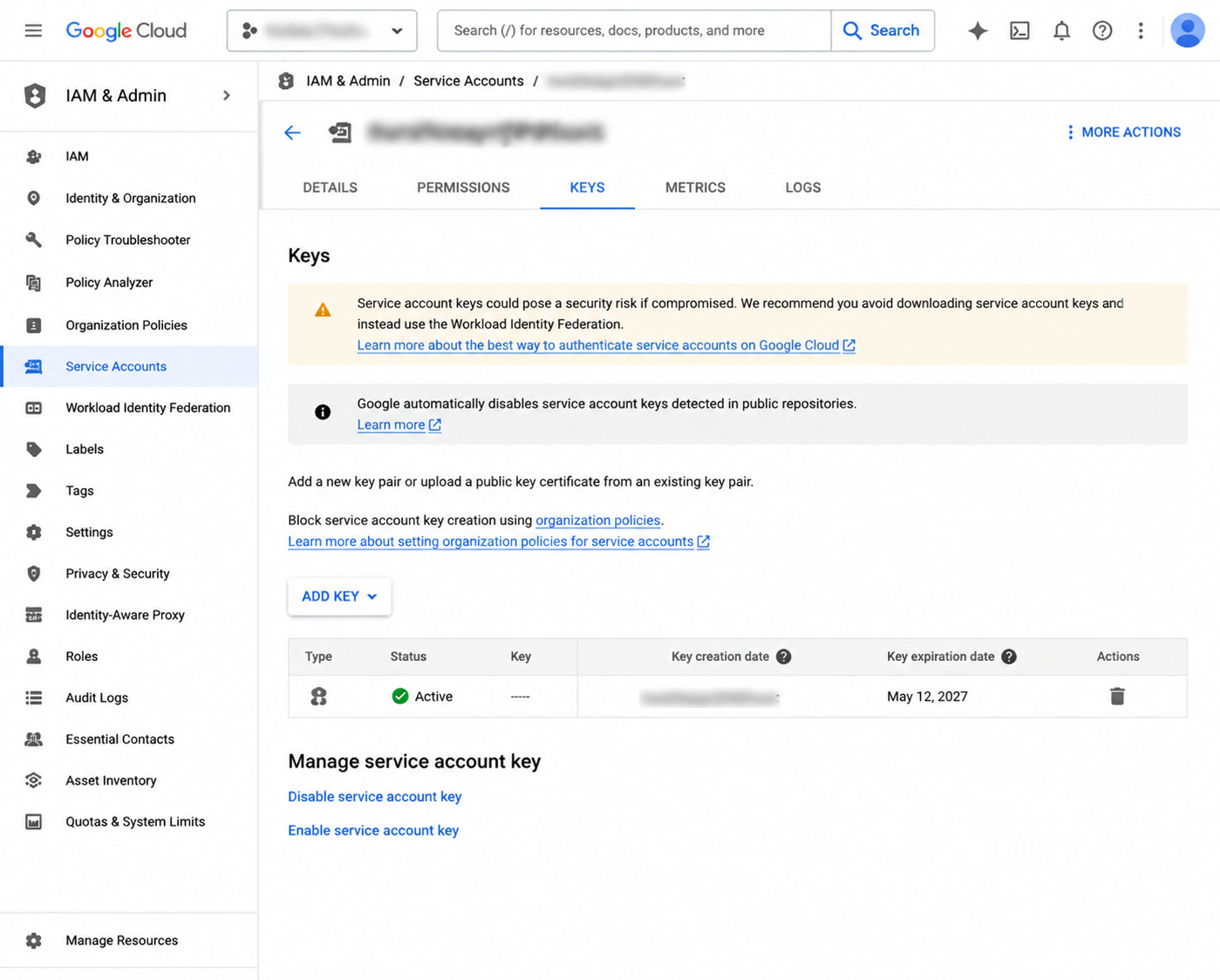The width and height of the screenshot is (1220, 980).
Task: Click the info icon in the gray banner
Action: point(323,412)
